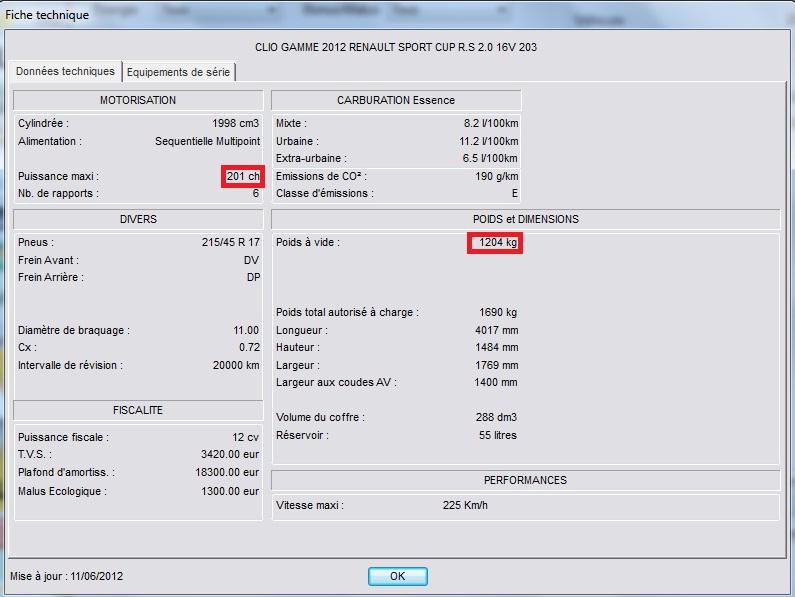Click the Plafond d'amortiss. value 18300.00 eur

(x=227, y=472)
